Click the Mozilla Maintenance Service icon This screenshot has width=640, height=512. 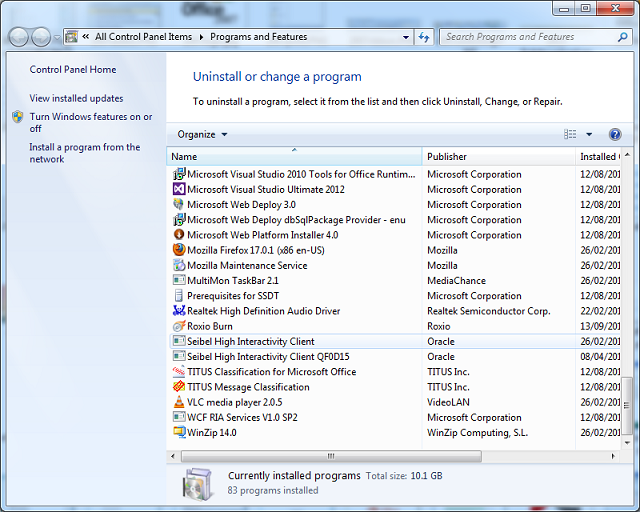point(179,265)
